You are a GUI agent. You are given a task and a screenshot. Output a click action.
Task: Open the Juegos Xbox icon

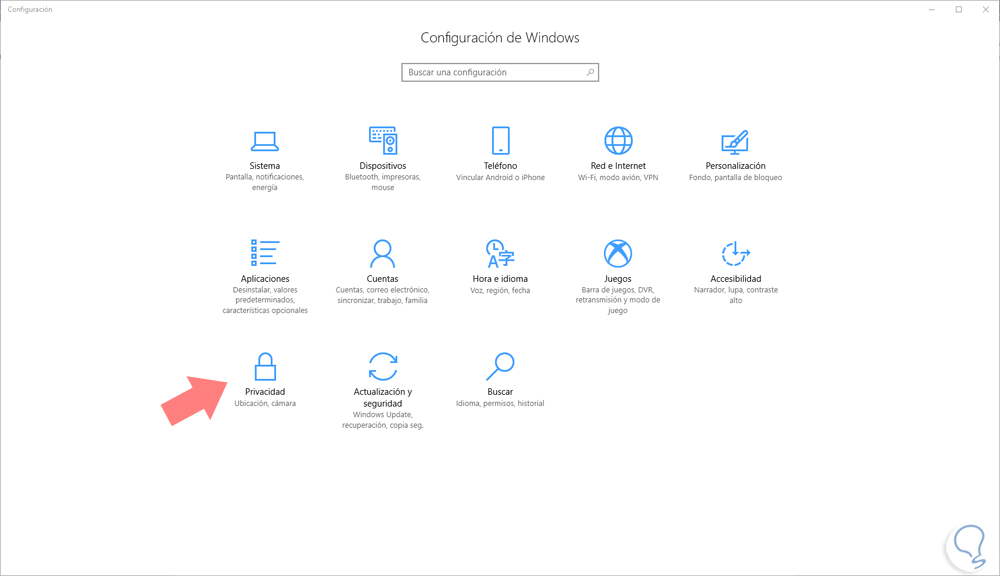click(618, 253)
